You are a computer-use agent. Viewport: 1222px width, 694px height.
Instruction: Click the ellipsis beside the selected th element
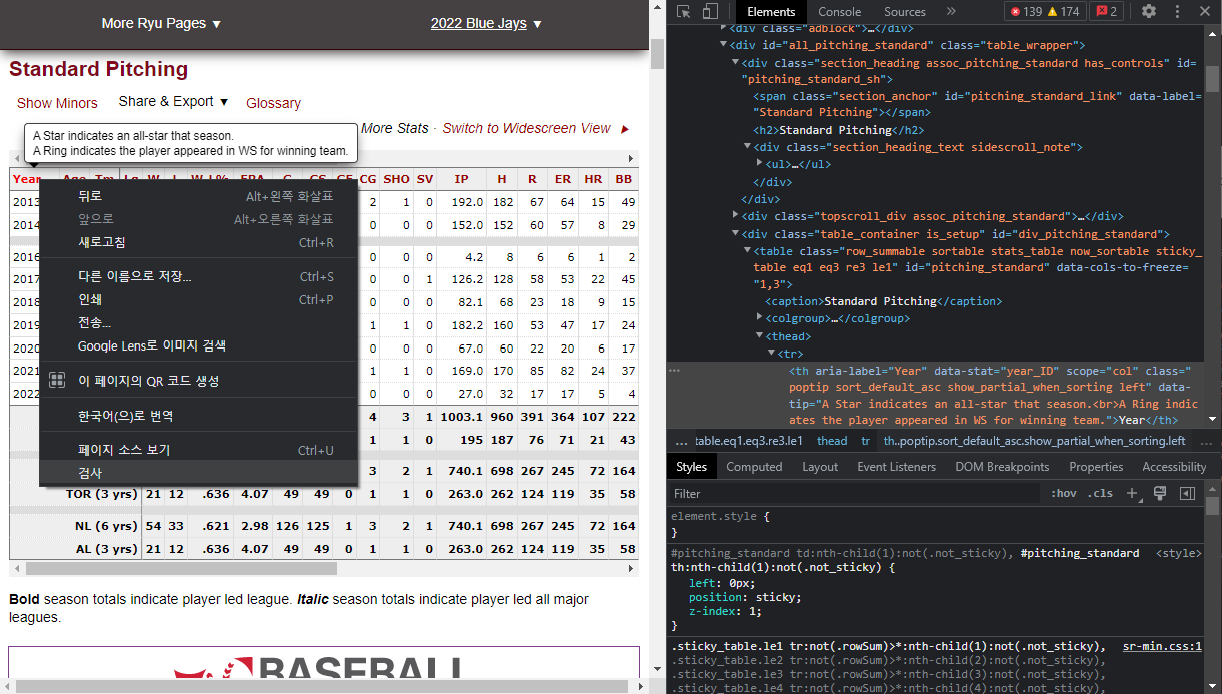[675, 371]
